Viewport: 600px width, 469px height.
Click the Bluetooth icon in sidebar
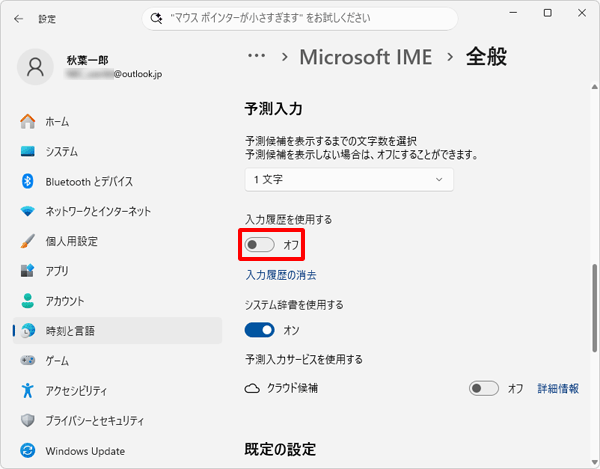pyautogui.click(x=28, y=181)
